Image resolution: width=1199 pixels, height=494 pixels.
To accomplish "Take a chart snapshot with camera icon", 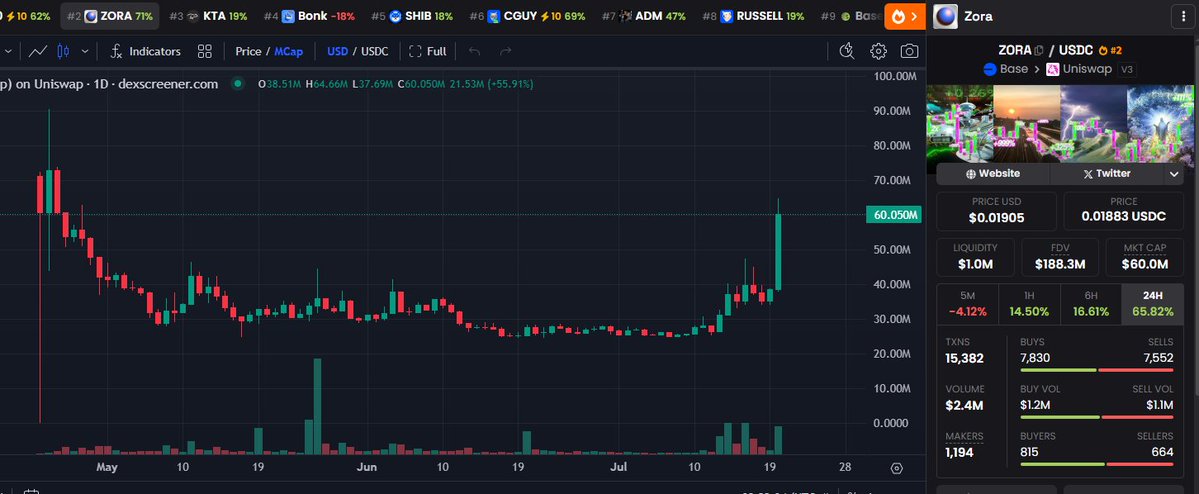I will [x=909, y=51].
